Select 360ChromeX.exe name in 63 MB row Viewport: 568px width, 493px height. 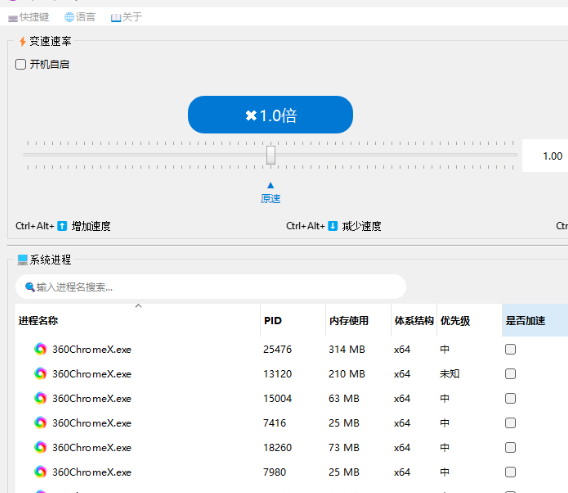(x=92, y=398)
